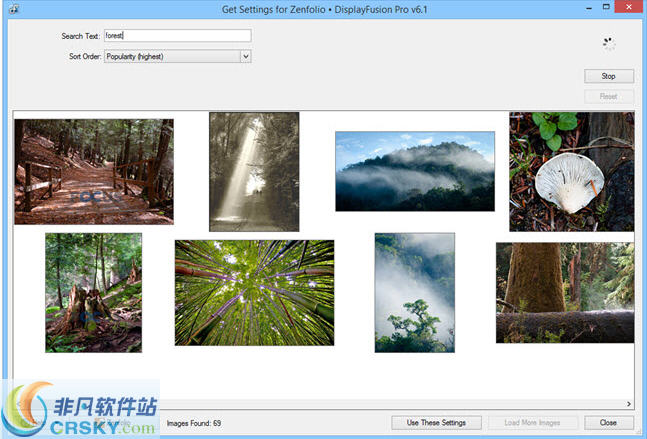Select the white mushroom thumbnail
Image resolution: width=647 pixels, height=439 pixels.
tap(571, 172)
